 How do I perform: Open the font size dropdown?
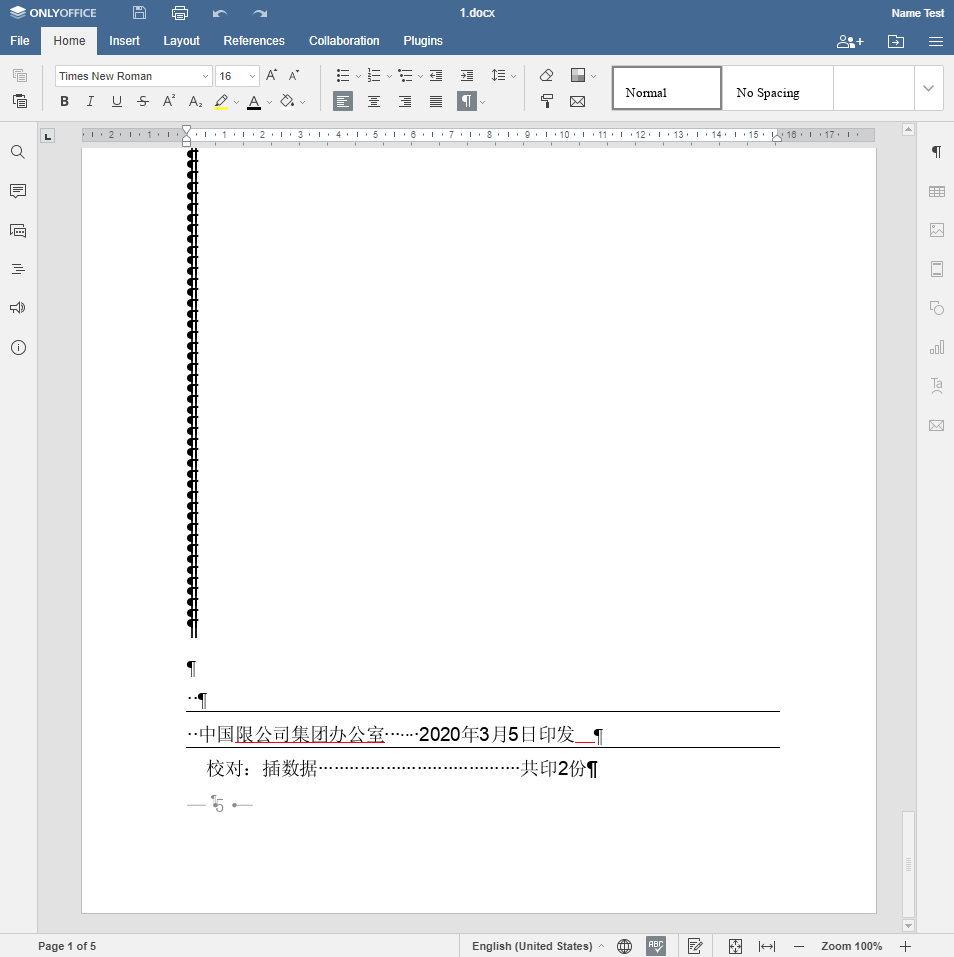(253, 75)
